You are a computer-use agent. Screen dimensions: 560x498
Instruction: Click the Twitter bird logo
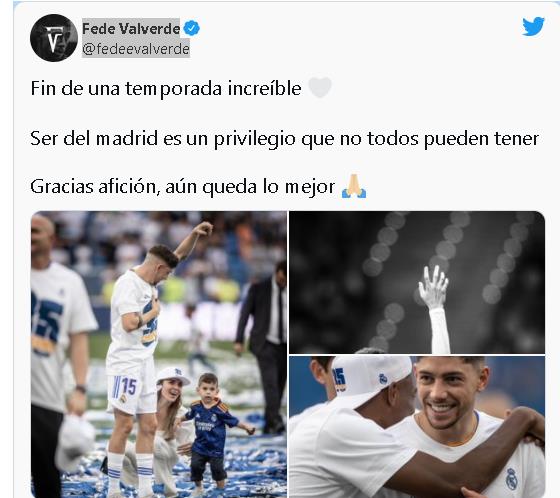533,26
